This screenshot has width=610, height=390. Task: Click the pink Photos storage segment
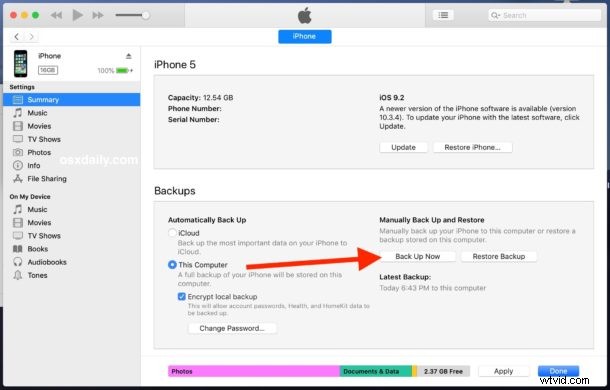[254, 371]
